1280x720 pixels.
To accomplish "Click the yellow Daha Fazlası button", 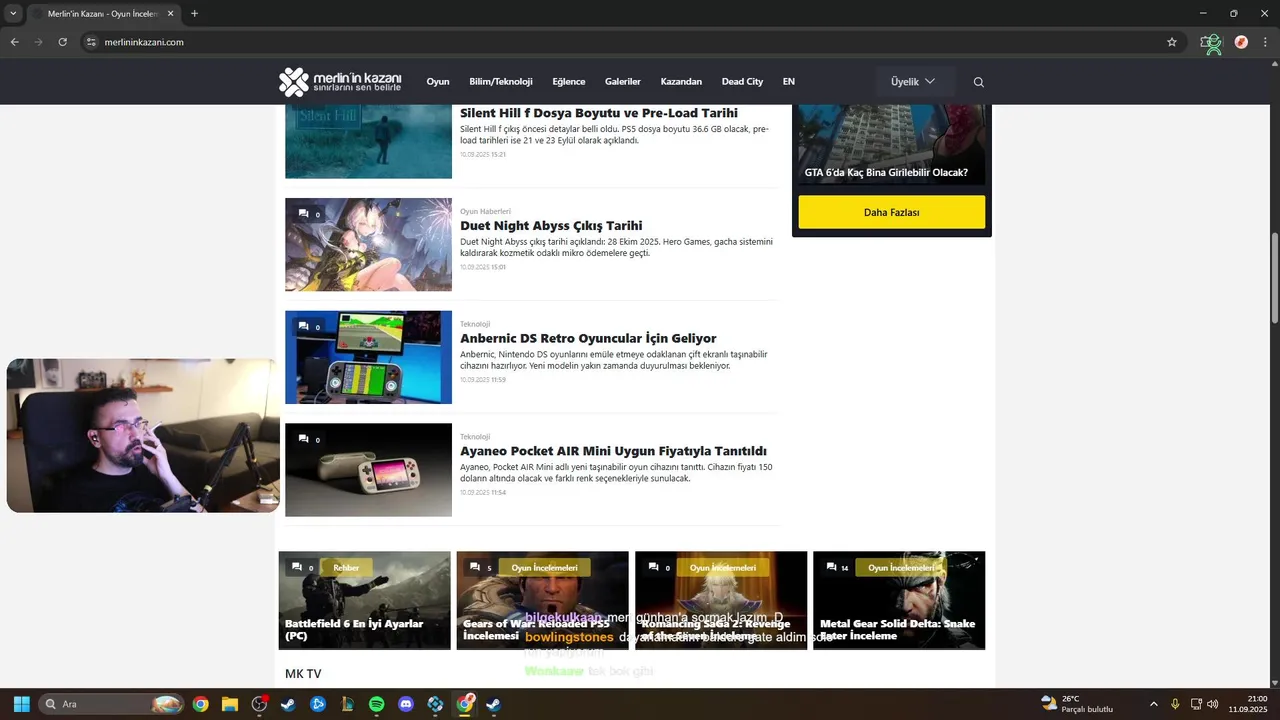I will coord(891,212).
